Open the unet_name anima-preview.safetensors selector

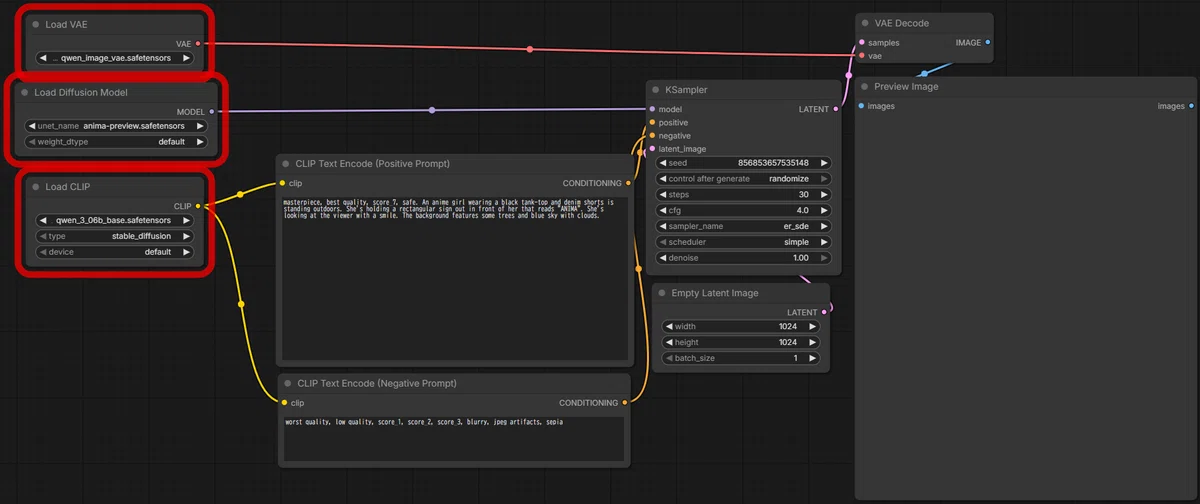click(115, 126)
